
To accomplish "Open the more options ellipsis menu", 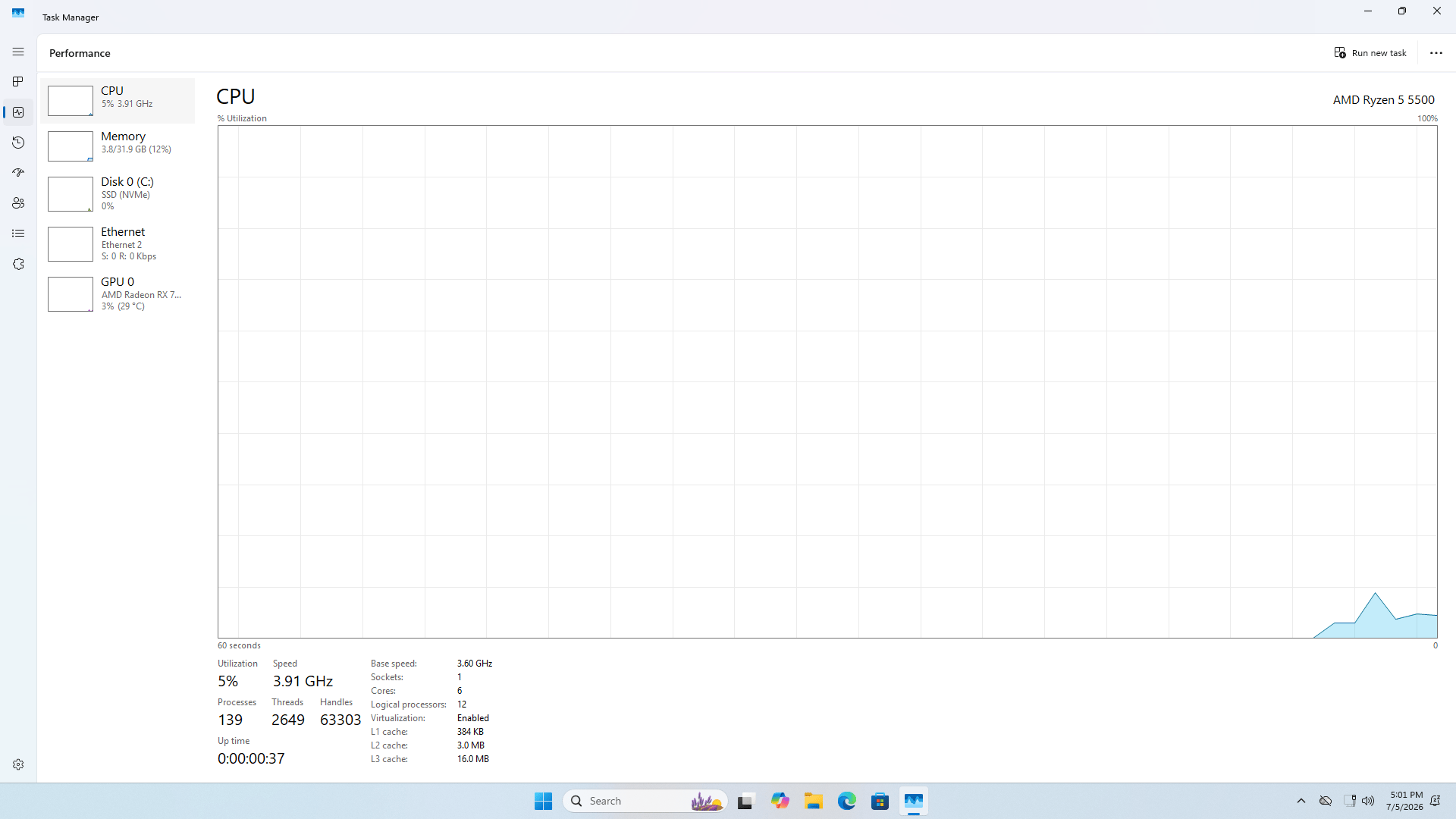I will 1436,53.
